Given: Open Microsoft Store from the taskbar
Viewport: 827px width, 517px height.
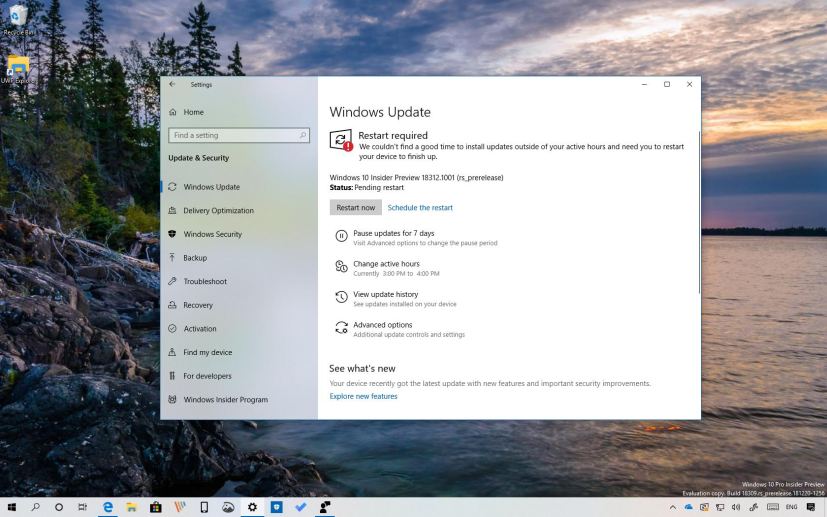Looking at the screenshot, I should (x=156, y=507).
